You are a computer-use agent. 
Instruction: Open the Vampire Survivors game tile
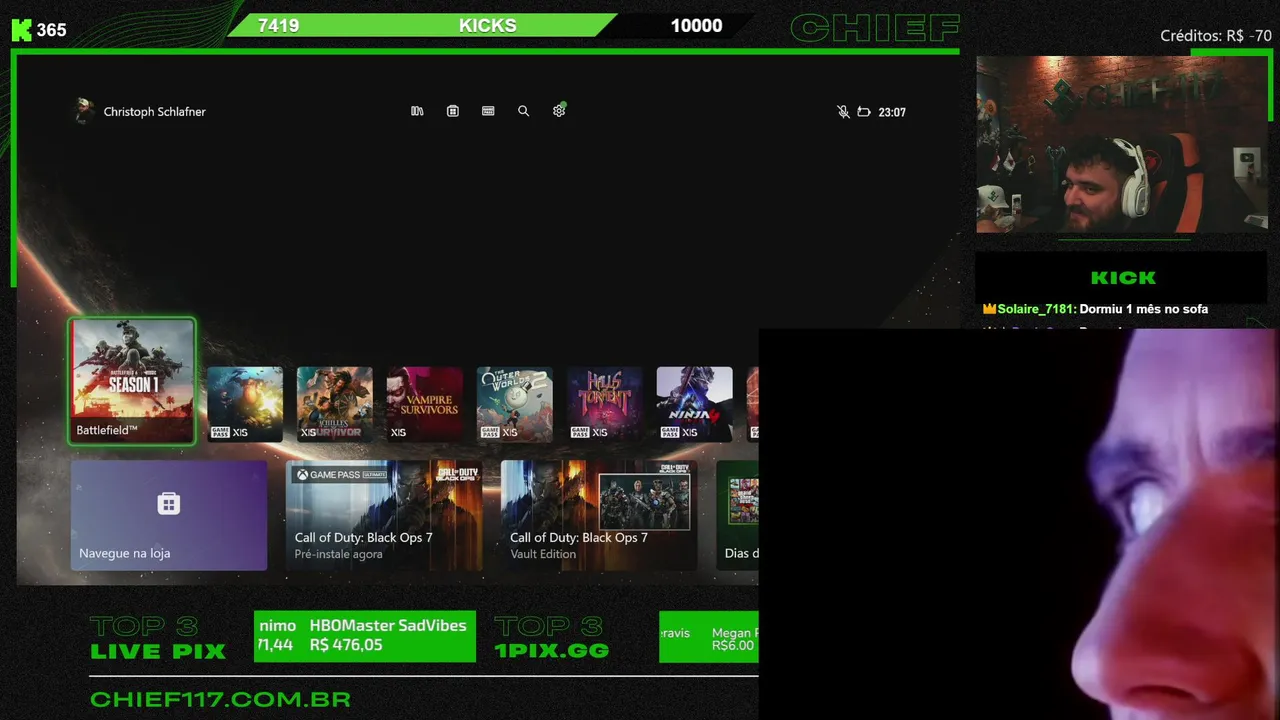tap(425, 404)
